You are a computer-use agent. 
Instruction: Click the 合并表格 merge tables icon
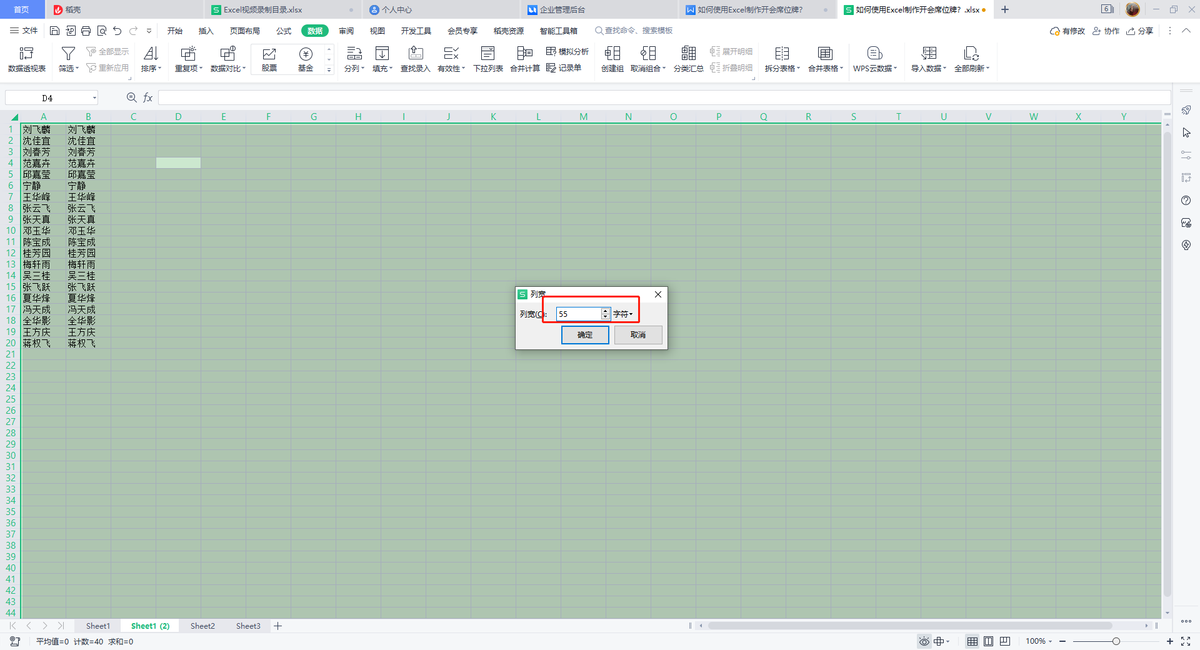tap(825, 53)
